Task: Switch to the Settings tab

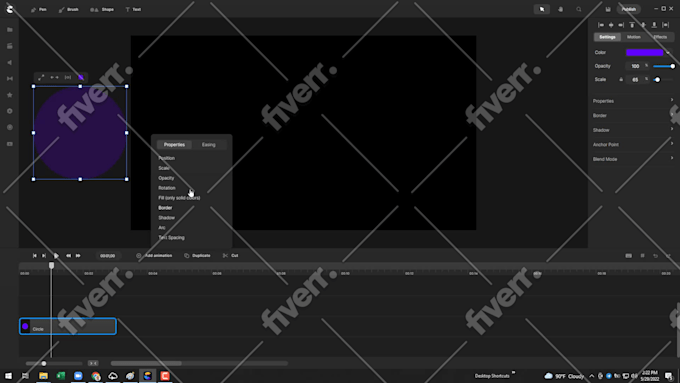Action: (x=607, y=37)
